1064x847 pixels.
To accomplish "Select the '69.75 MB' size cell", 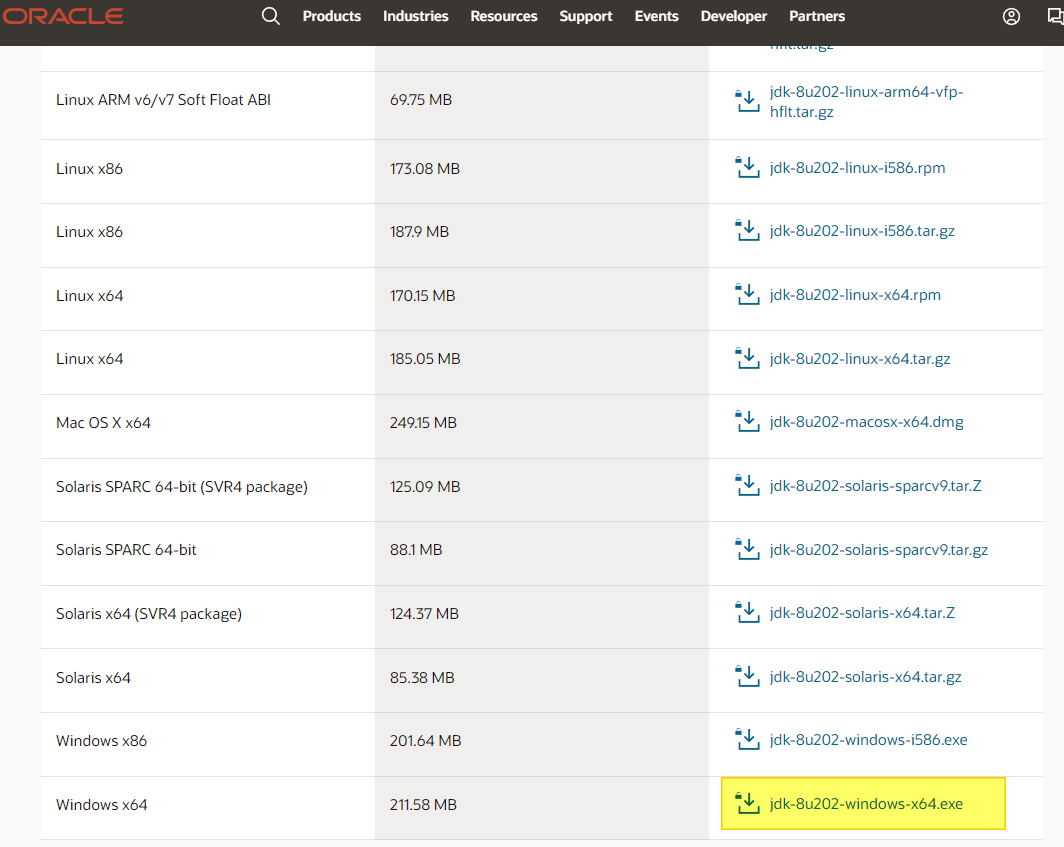I will pyautogui.click(x=542, y=105).
